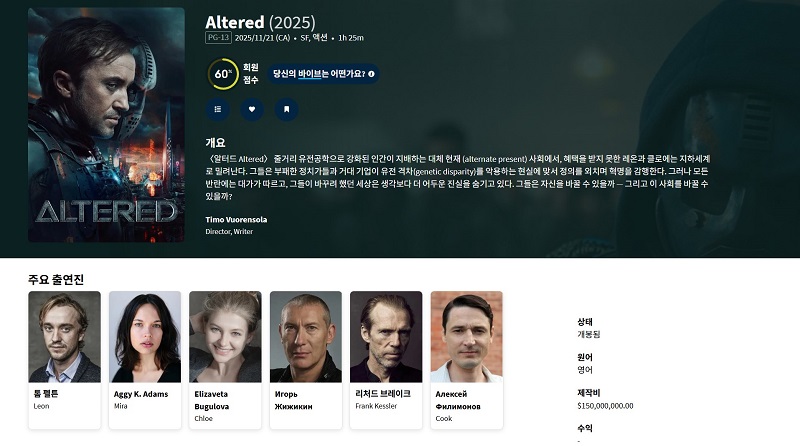
Task: Open director Timo Vuorensola's profile
Action: pos(236,219)
